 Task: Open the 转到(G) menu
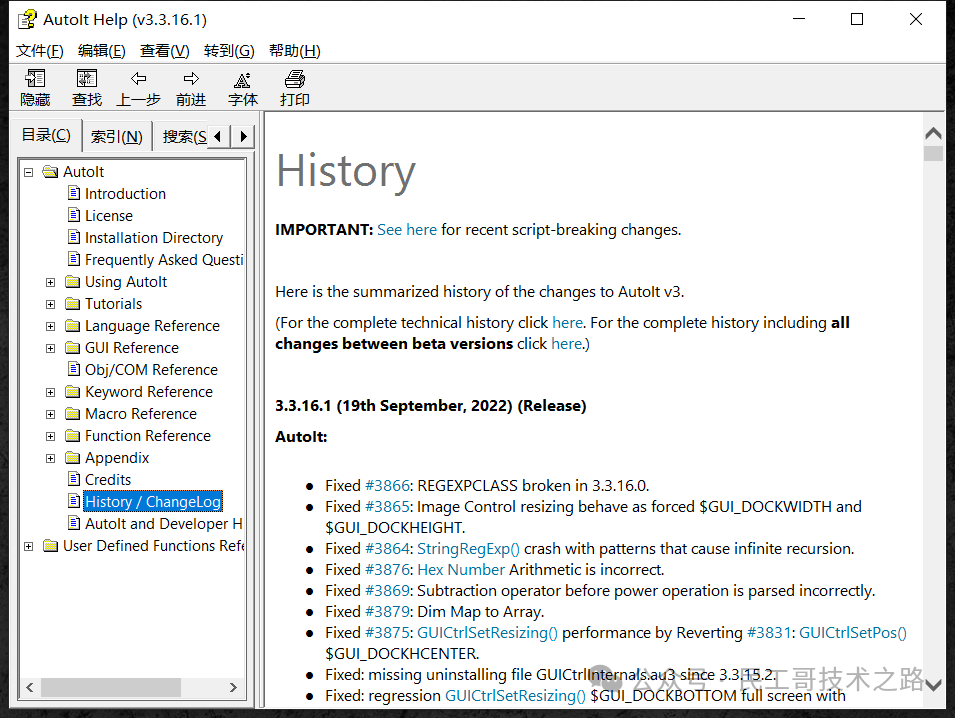click(x=229, y=51)
